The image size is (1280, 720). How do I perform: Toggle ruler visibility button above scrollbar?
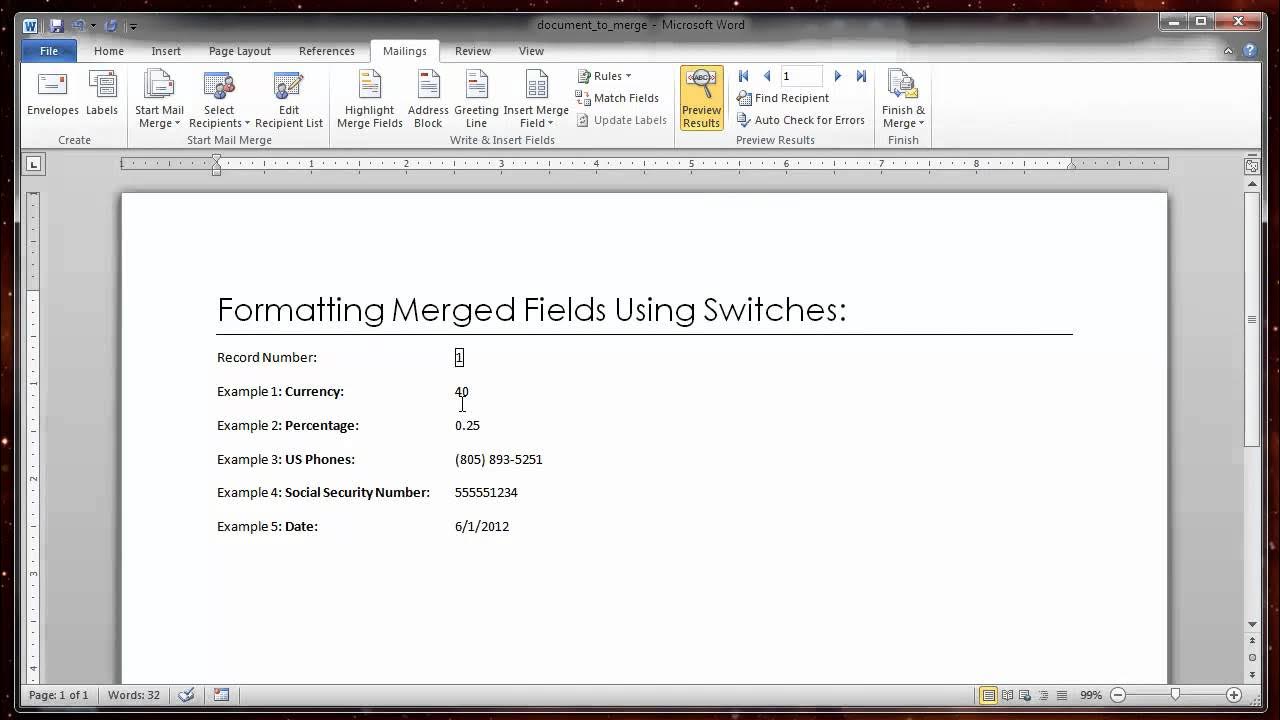pyautogui.click(x=1252, y=166)
